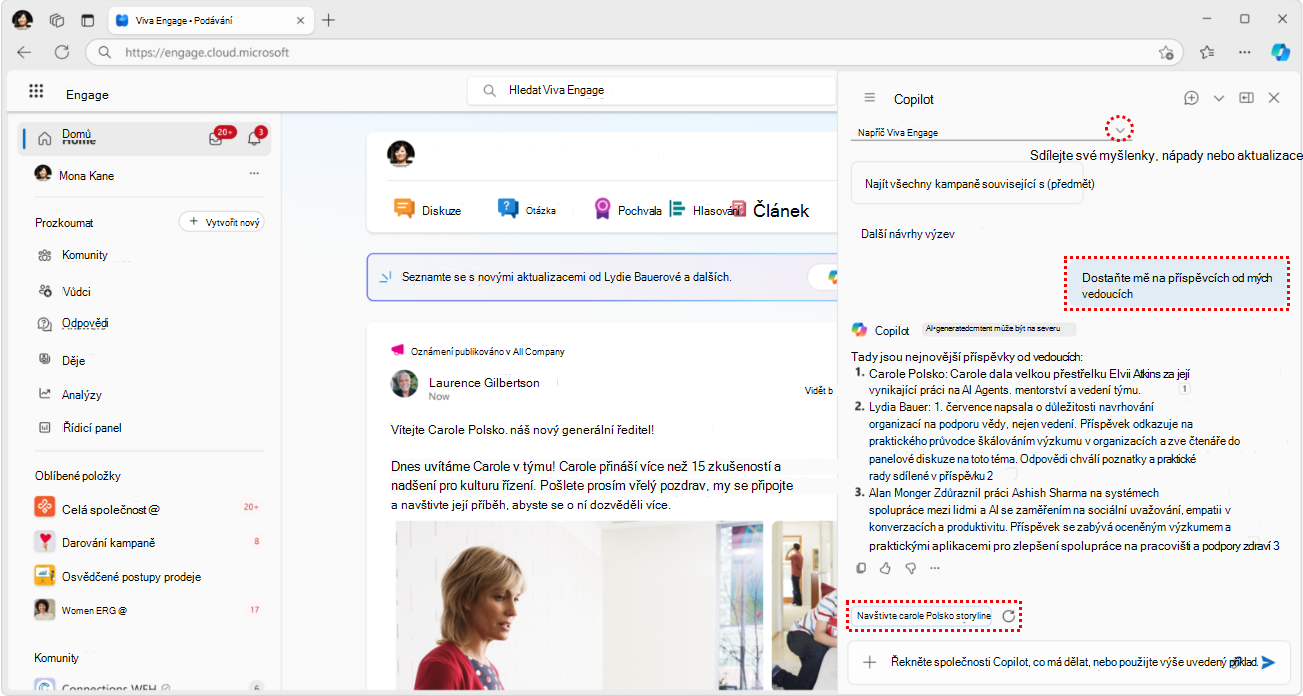Click the Navštivte carole Polsko storyline suggestion
The width and height of the screenshot is (1303, 696).
pos(924,616)
